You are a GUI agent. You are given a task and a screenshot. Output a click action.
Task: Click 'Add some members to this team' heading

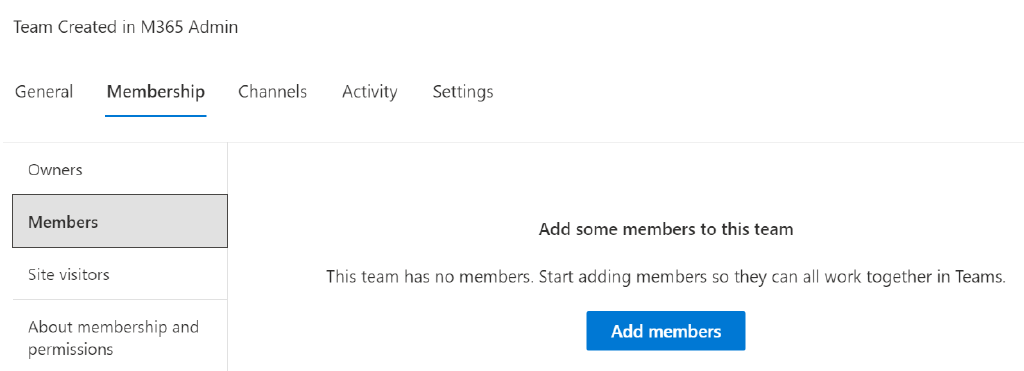click(x=665, y=229)
